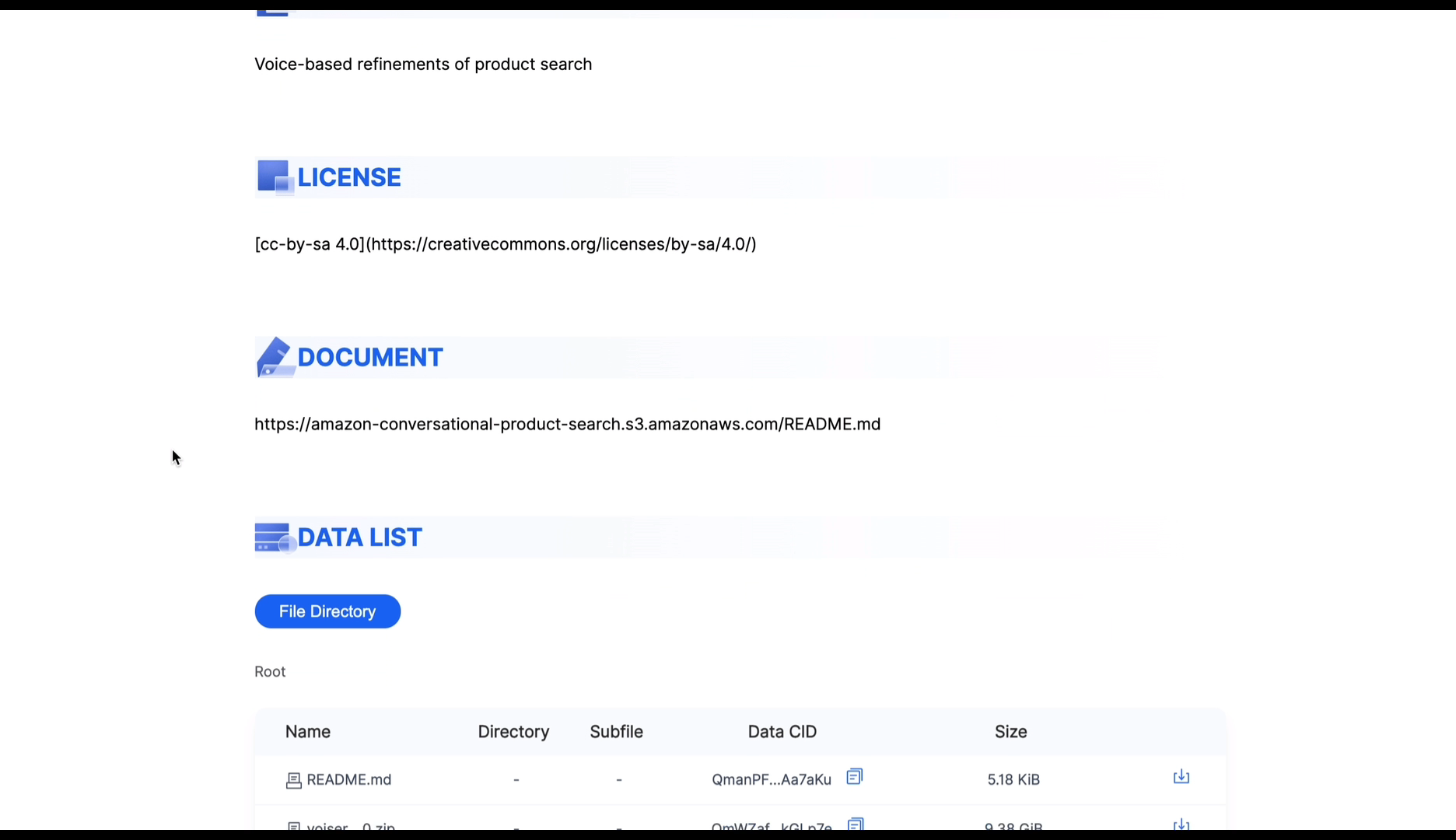1456x840 pixels.
Task: Click the Root breadcrumb
Action: (270, 671)
